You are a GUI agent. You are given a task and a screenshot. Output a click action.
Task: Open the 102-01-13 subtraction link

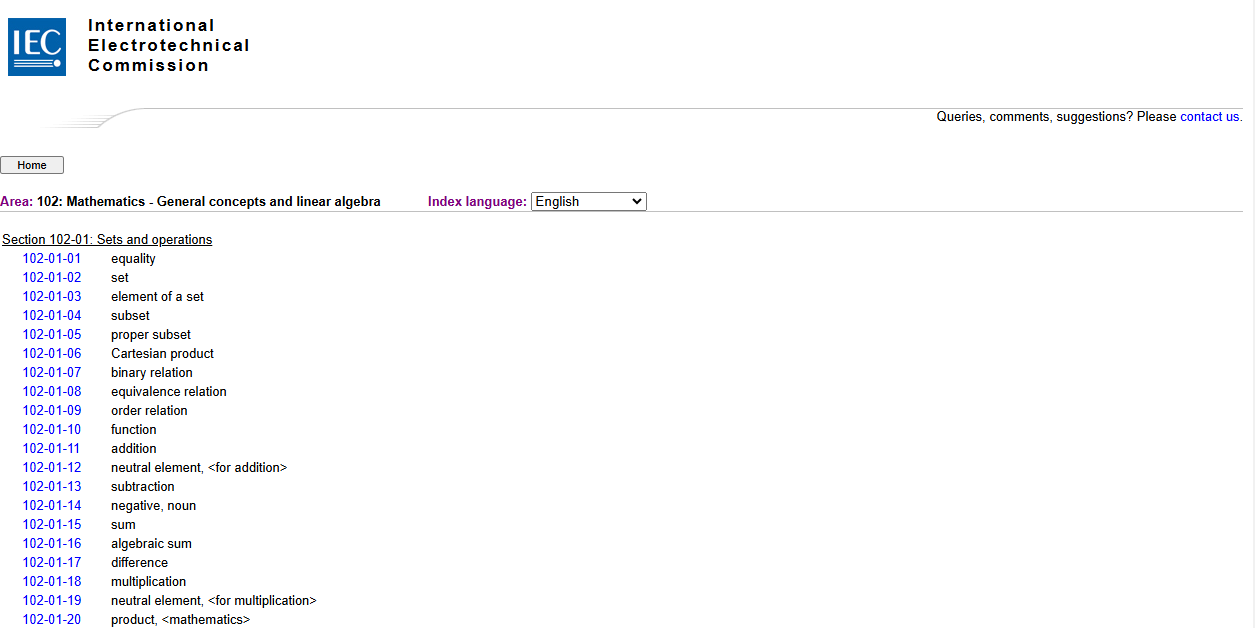tap(52, 487)
